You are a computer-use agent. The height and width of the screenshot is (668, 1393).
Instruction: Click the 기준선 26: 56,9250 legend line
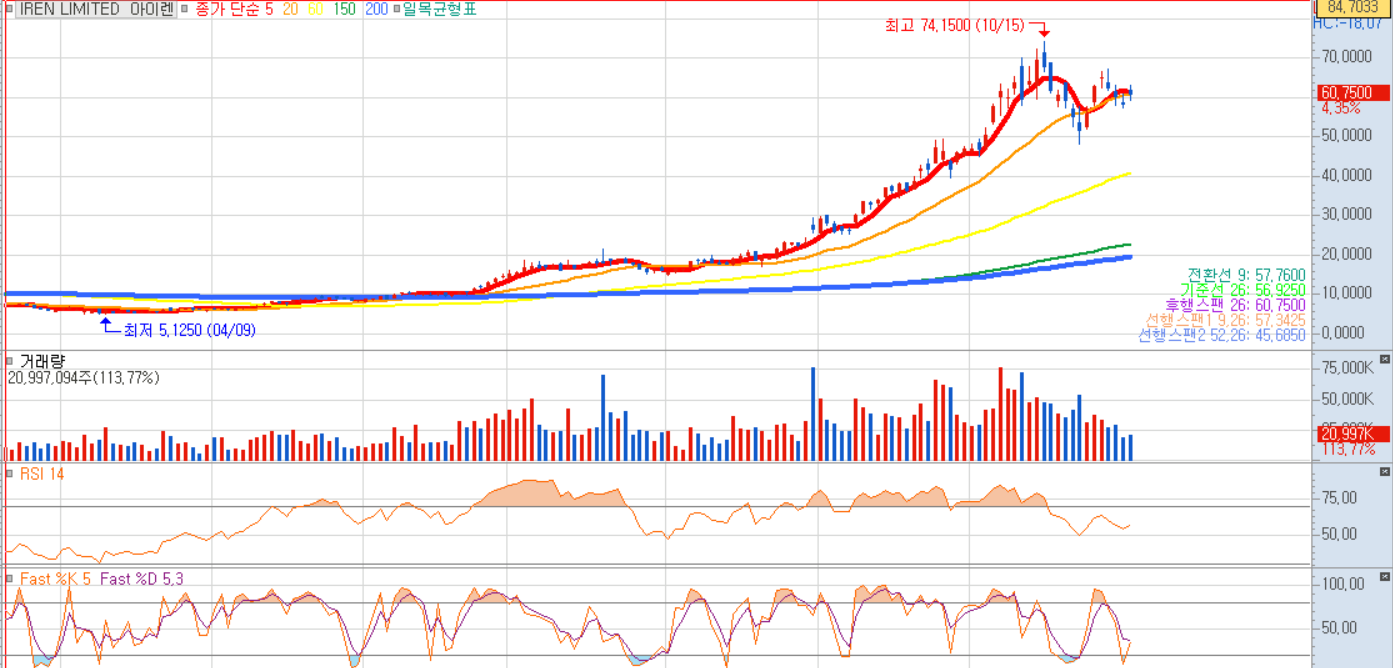click(x=1243, y=289)
